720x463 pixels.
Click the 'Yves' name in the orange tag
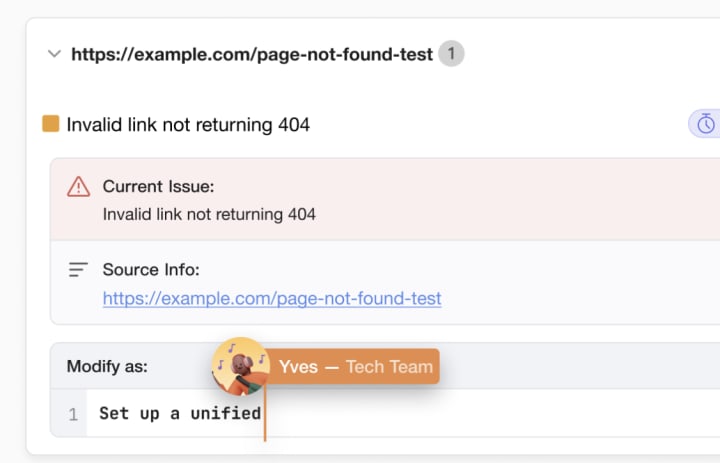[x=298, y=367]
